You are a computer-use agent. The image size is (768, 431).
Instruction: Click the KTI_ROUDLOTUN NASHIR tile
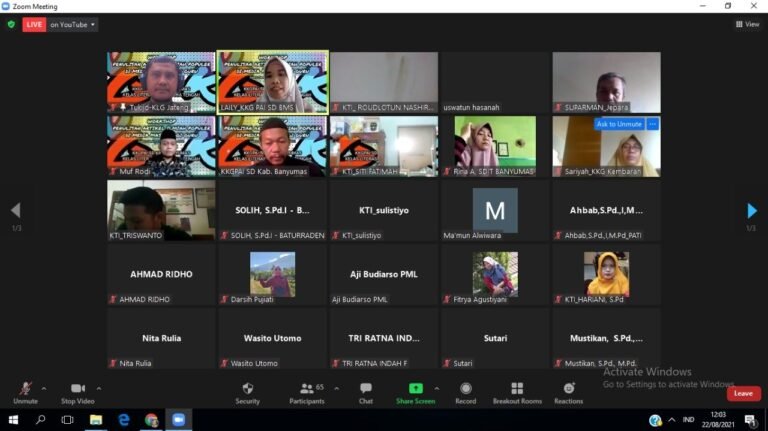point(384,82)
